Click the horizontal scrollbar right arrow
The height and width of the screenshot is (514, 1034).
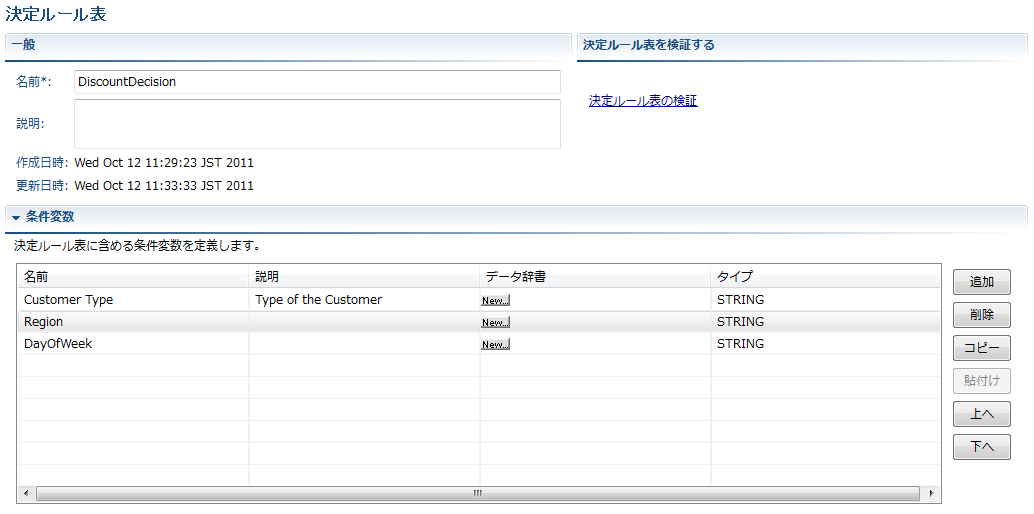pyautogui.click(x=931, y=494)
